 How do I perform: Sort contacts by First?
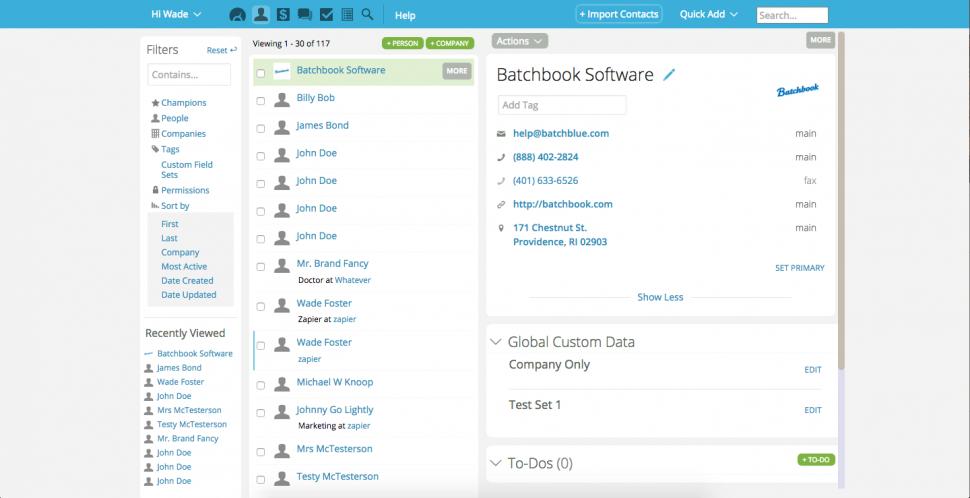(x=170, y=224)
